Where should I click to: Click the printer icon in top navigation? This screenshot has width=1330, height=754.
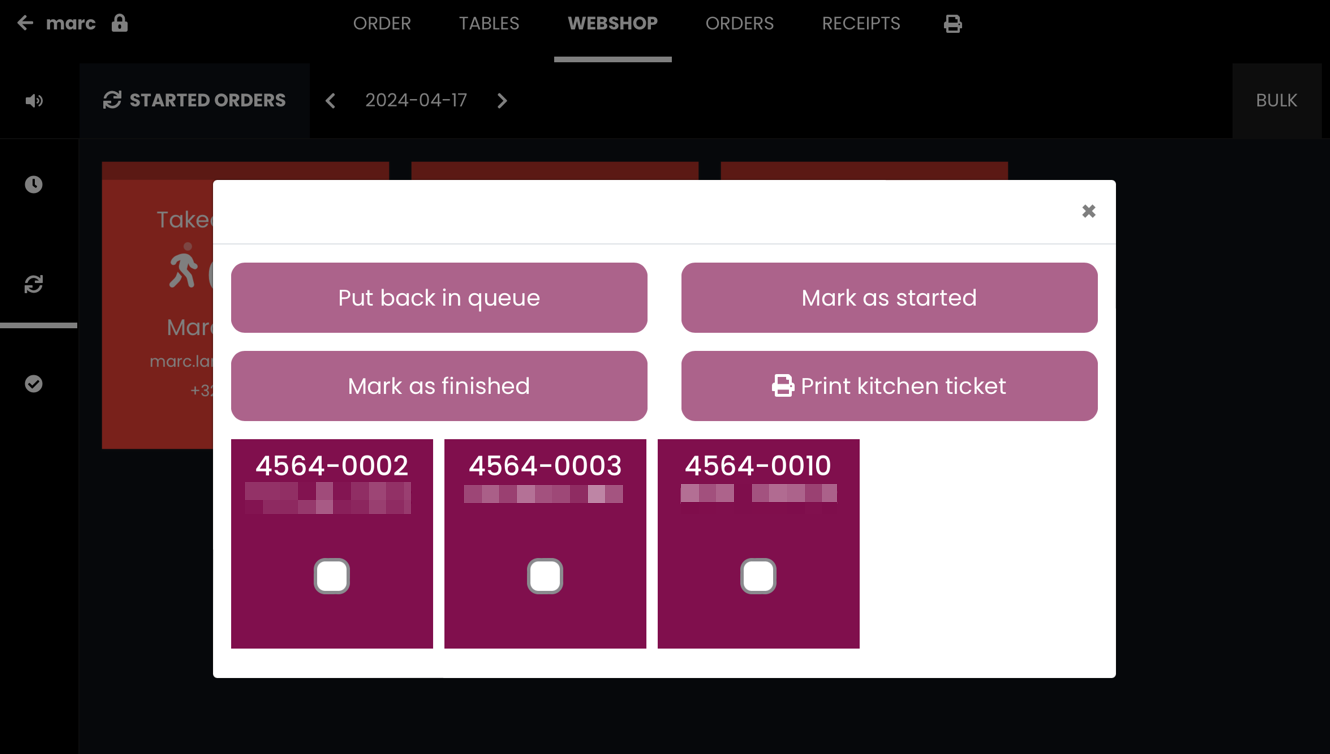coord(953,24)
